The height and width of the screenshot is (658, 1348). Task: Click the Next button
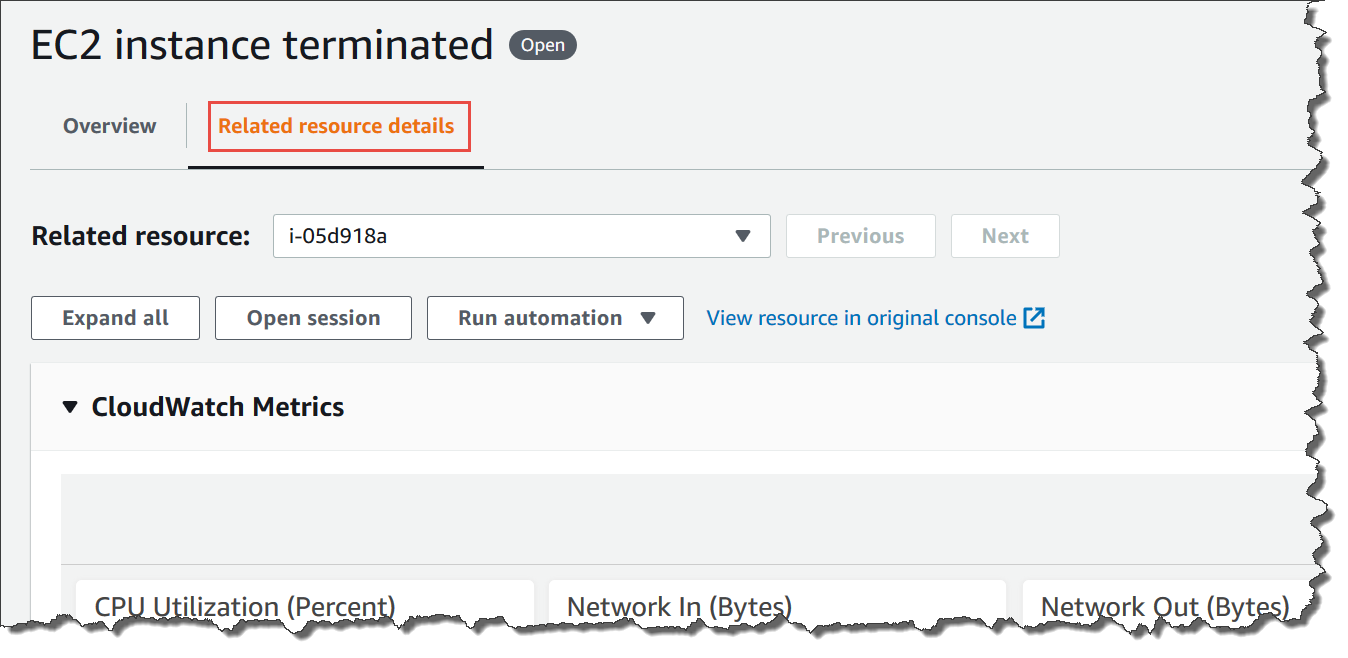click(1005, 236)
